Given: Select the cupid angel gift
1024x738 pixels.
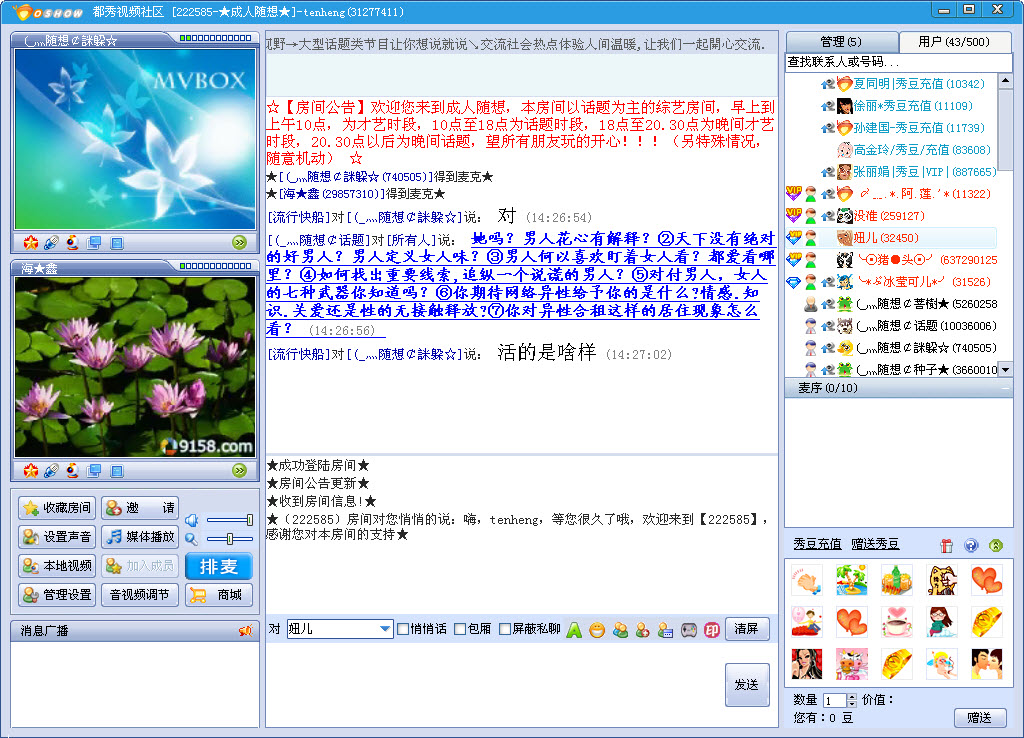Looking at the screenshot, I should (942, 664).
